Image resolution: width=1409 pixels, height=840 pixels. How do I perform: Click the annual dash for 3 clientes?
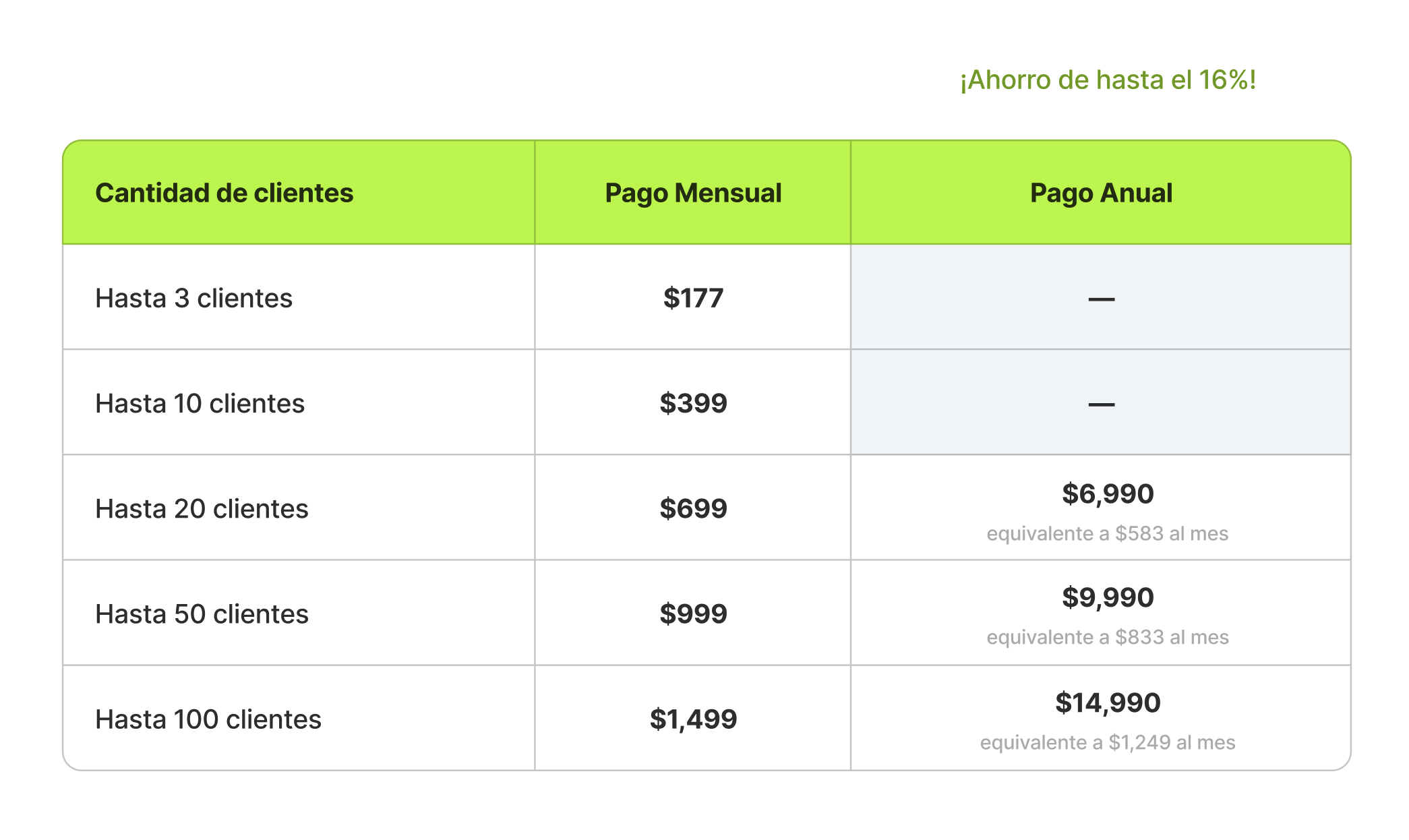click(x=1101, y=299)
